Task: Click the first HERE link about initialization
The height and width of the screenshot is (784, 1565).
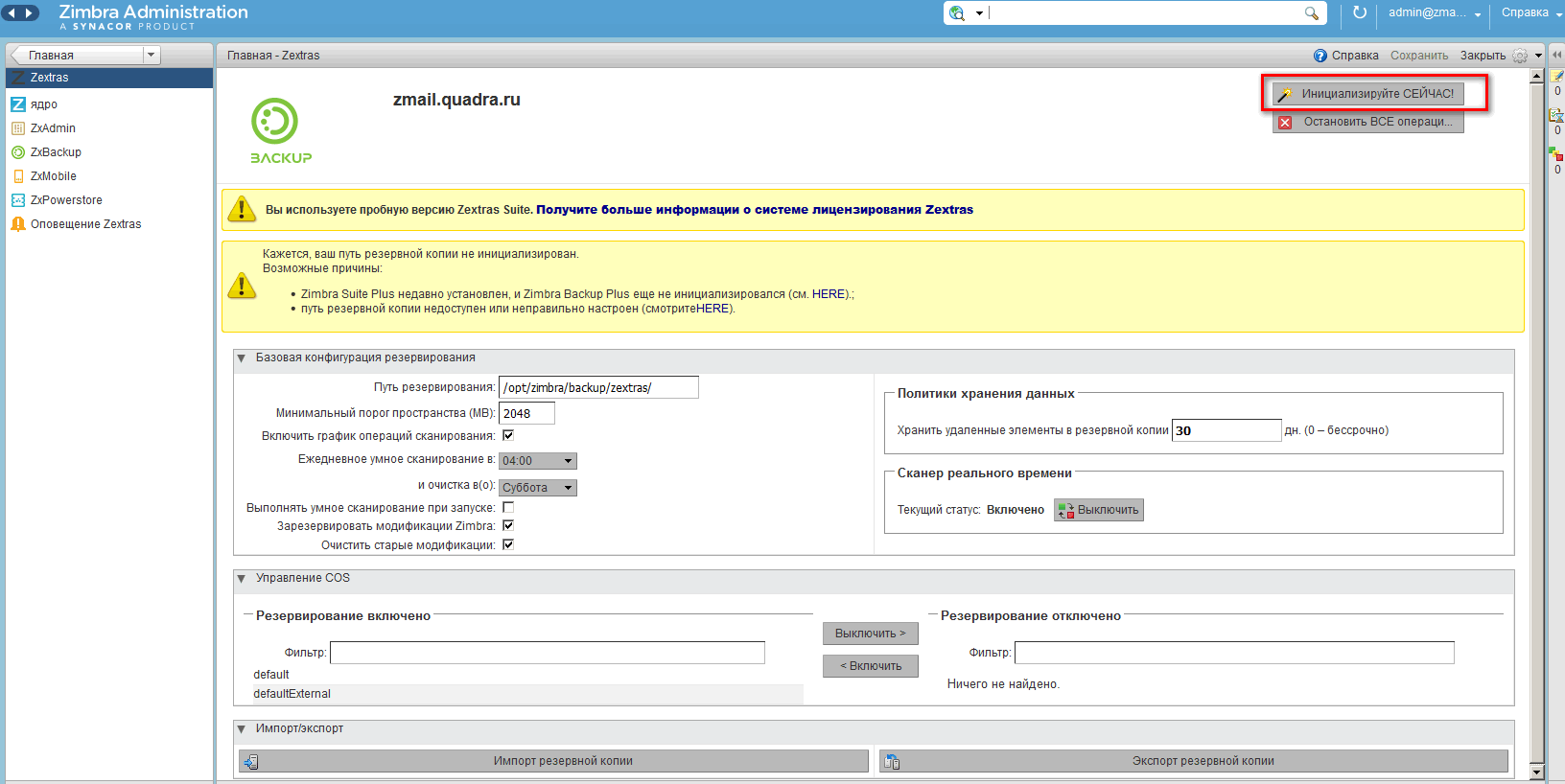Action: coord(829,294)
